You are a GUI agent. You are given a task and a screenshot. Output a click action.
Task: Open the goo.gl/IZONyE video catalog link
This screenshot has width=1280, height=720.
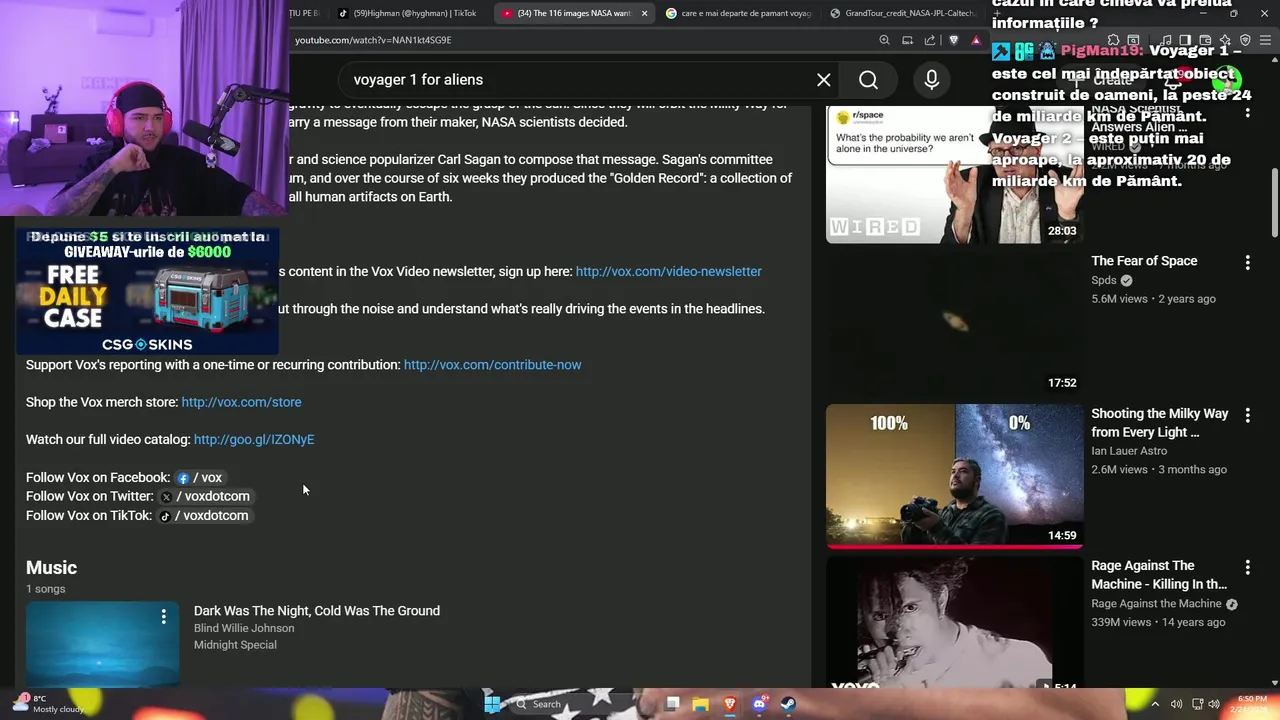click(254, 440)
